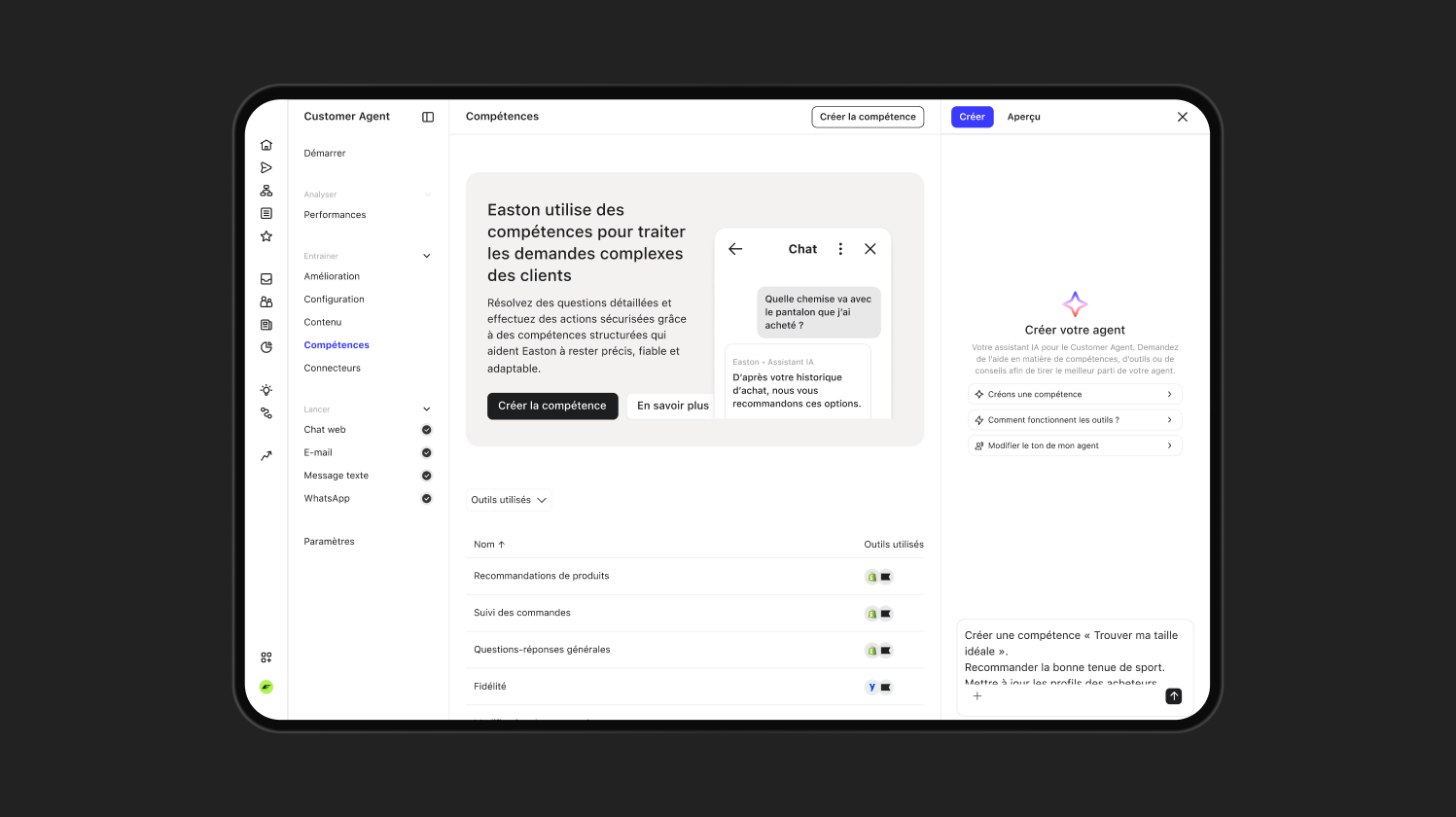Open the inbox tray icon
The width and height of the screenshot is (1456, 817).
pyautogui.click(x=266, y=278)
